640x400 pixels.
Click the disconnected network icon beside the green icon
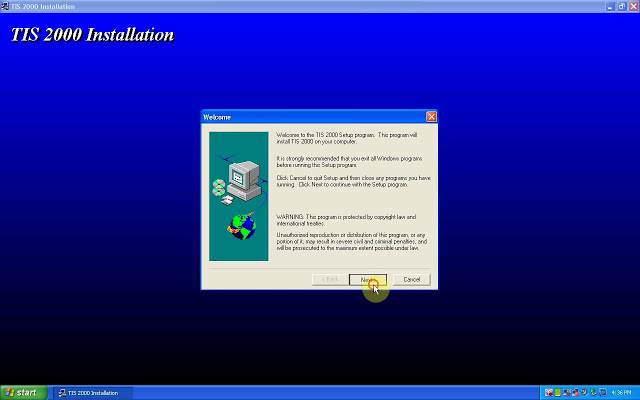point(567,393)
